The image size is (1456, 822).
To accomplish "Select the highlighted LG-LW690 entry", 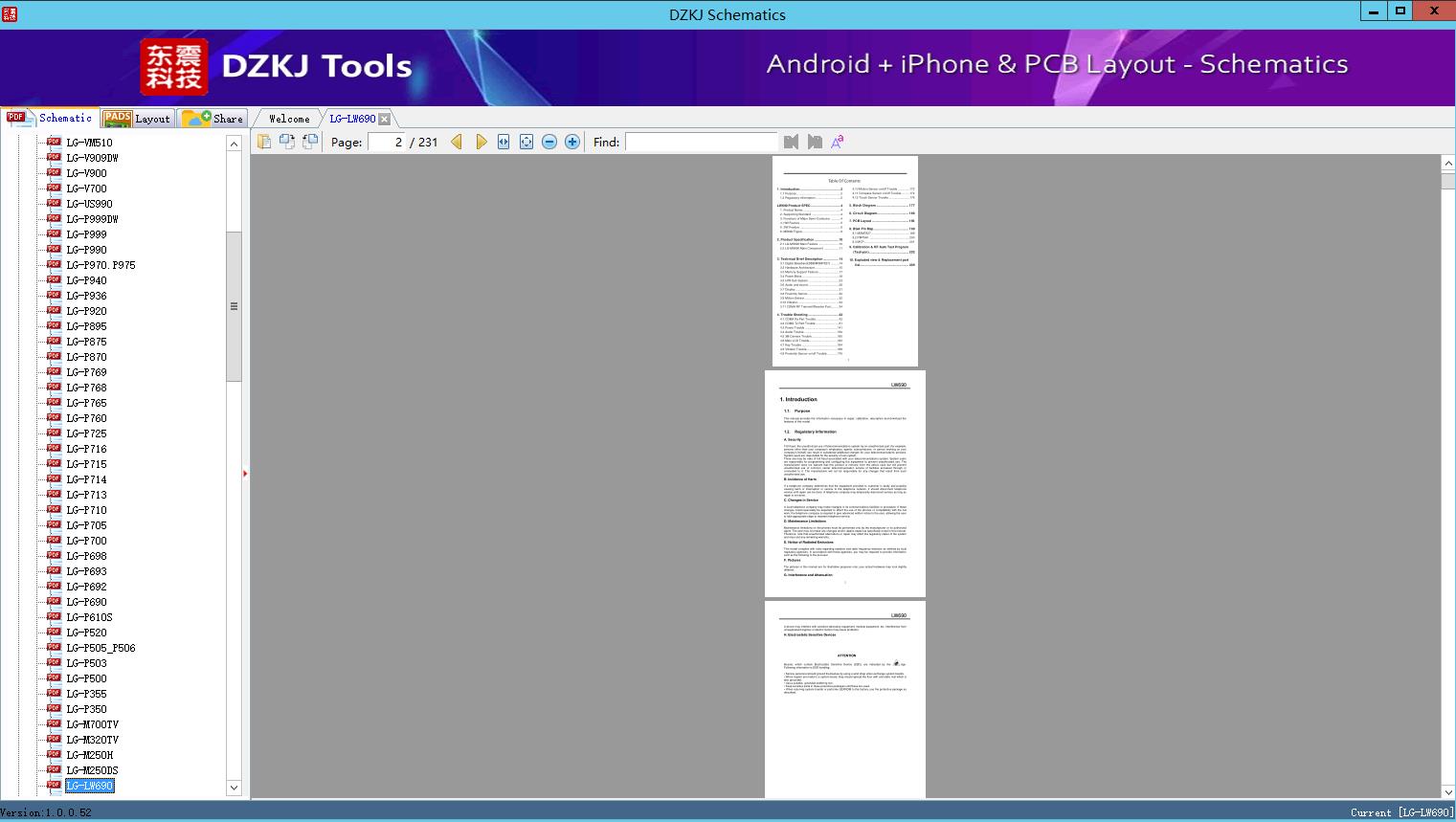I will (x=89, y=786).
